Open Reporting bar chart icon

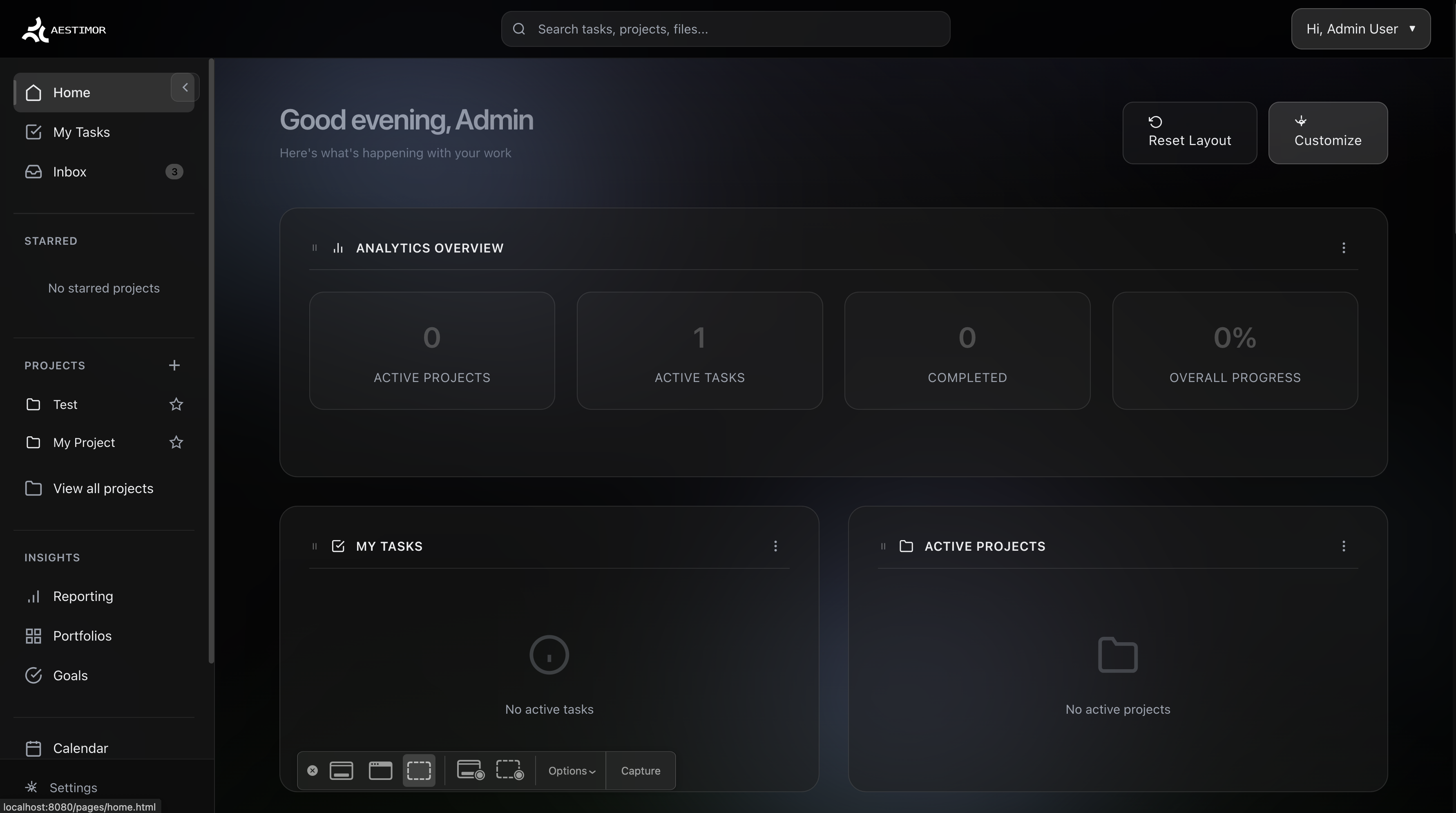(x=33, y=596)
